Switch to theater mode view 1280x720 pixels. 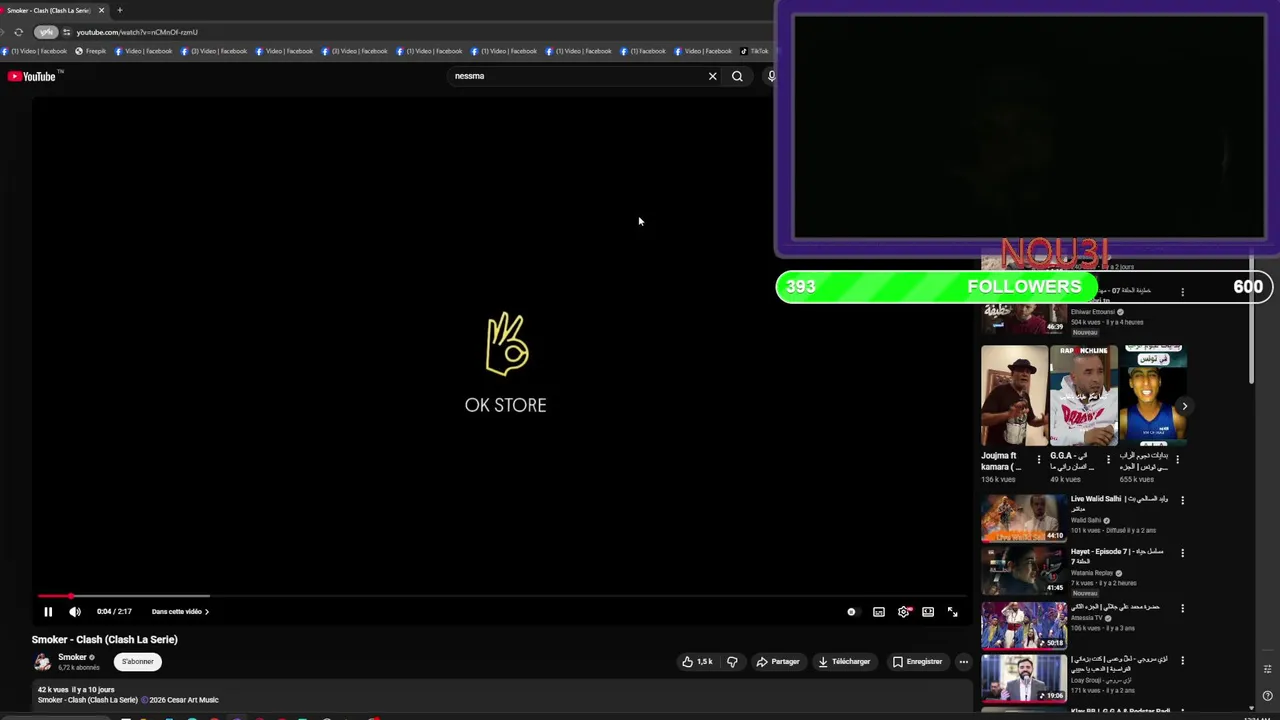click(x=928, y=612)
